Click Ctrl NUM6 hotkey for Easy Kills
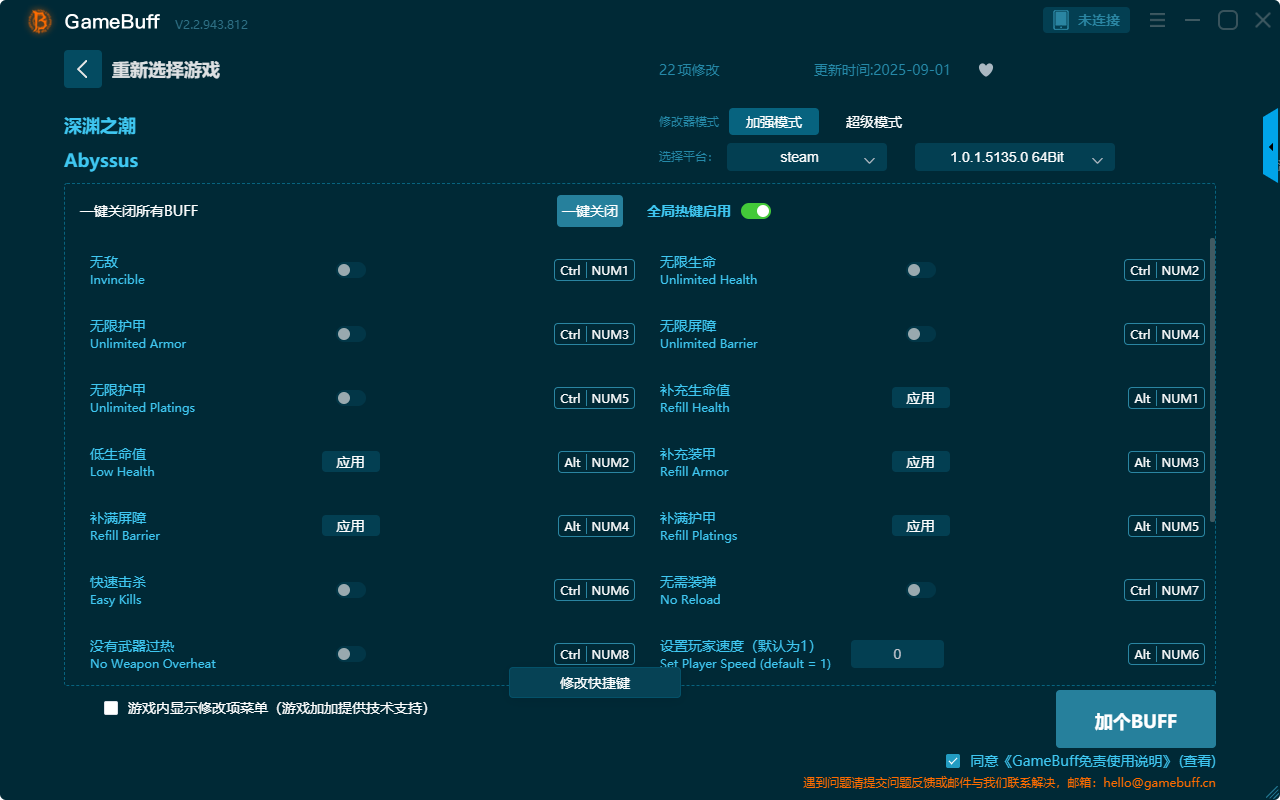Image resolution: width=1280 pixels, height=800 pixels. [595, 590]
